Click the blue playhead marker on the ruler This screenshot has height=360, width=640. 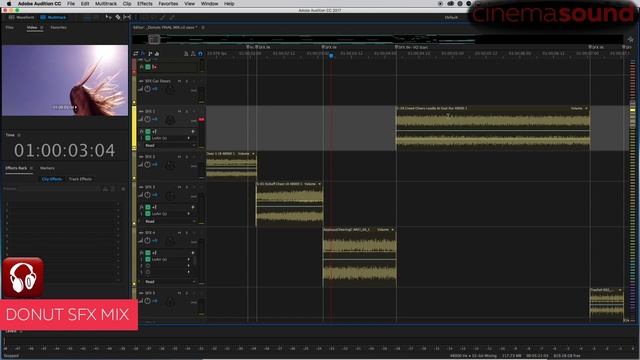[331, 56]
